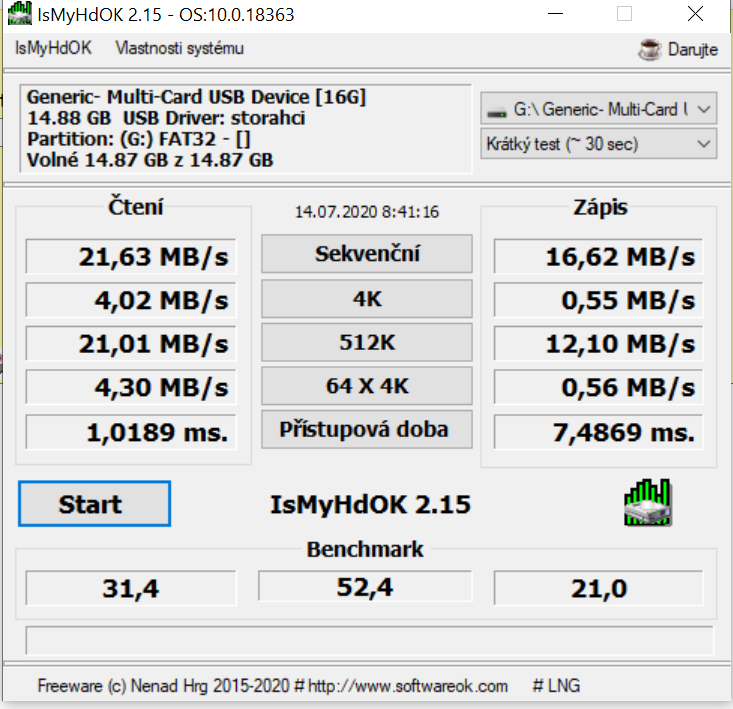Click the 52,4 total benchmark score
The image size is (733, 709).
(365, 586)
